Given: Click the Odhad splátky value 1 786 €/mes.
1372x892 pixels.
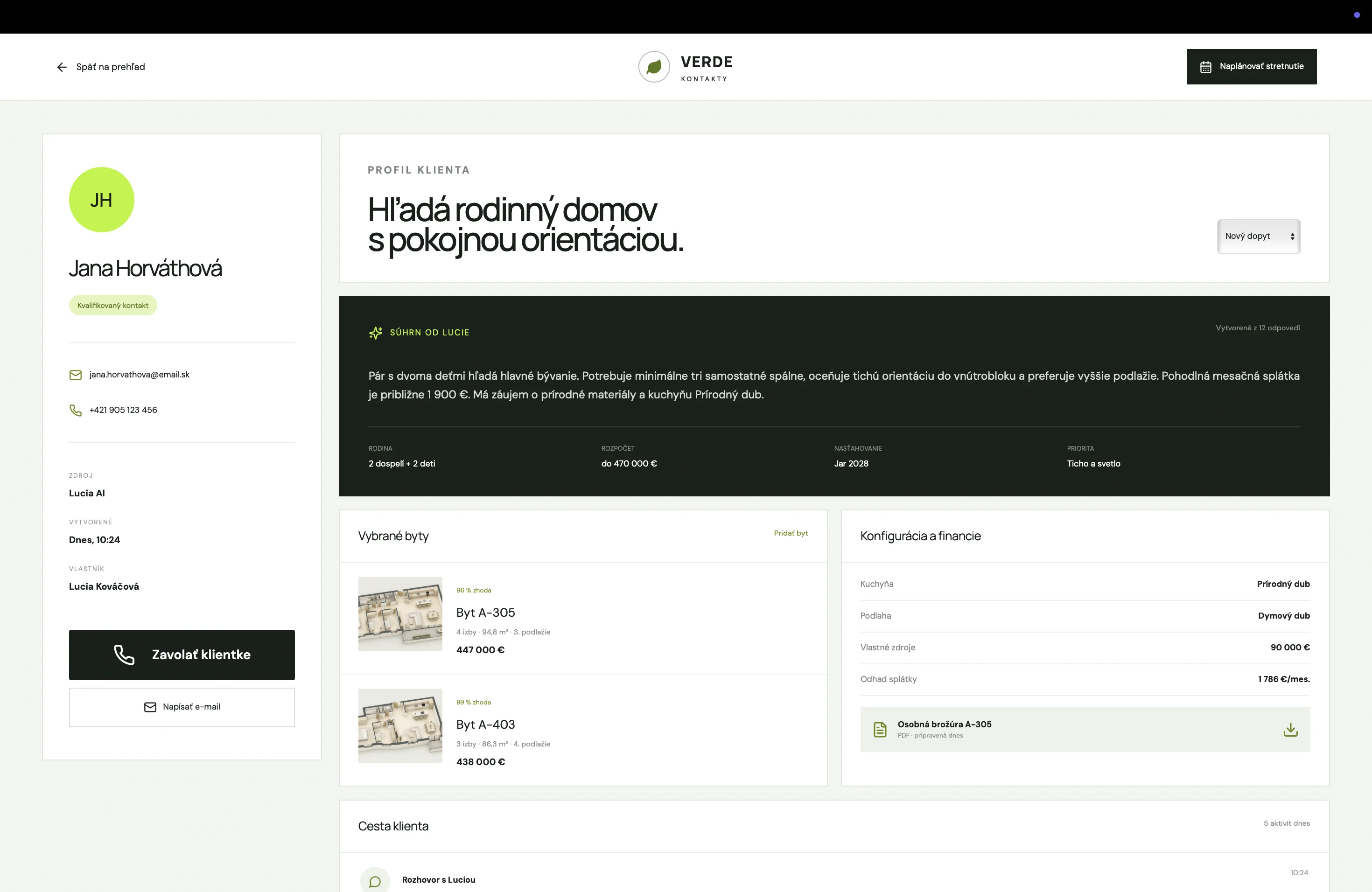Looking at the screenshot, I should (x=1284, y=679).
